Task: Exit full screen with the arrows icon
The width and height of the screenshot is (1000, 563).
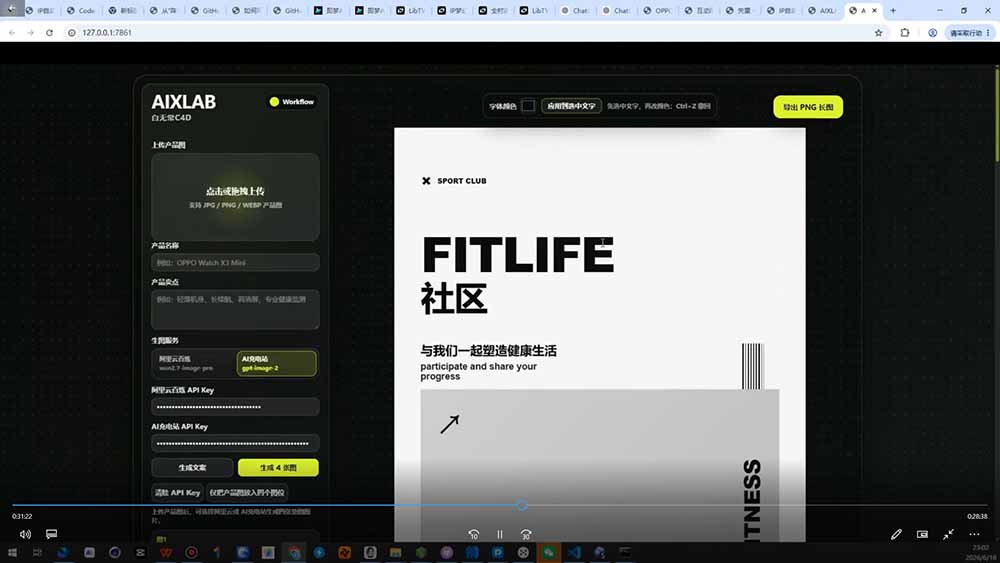Action: pyautogui.click(x=948, y=534)
